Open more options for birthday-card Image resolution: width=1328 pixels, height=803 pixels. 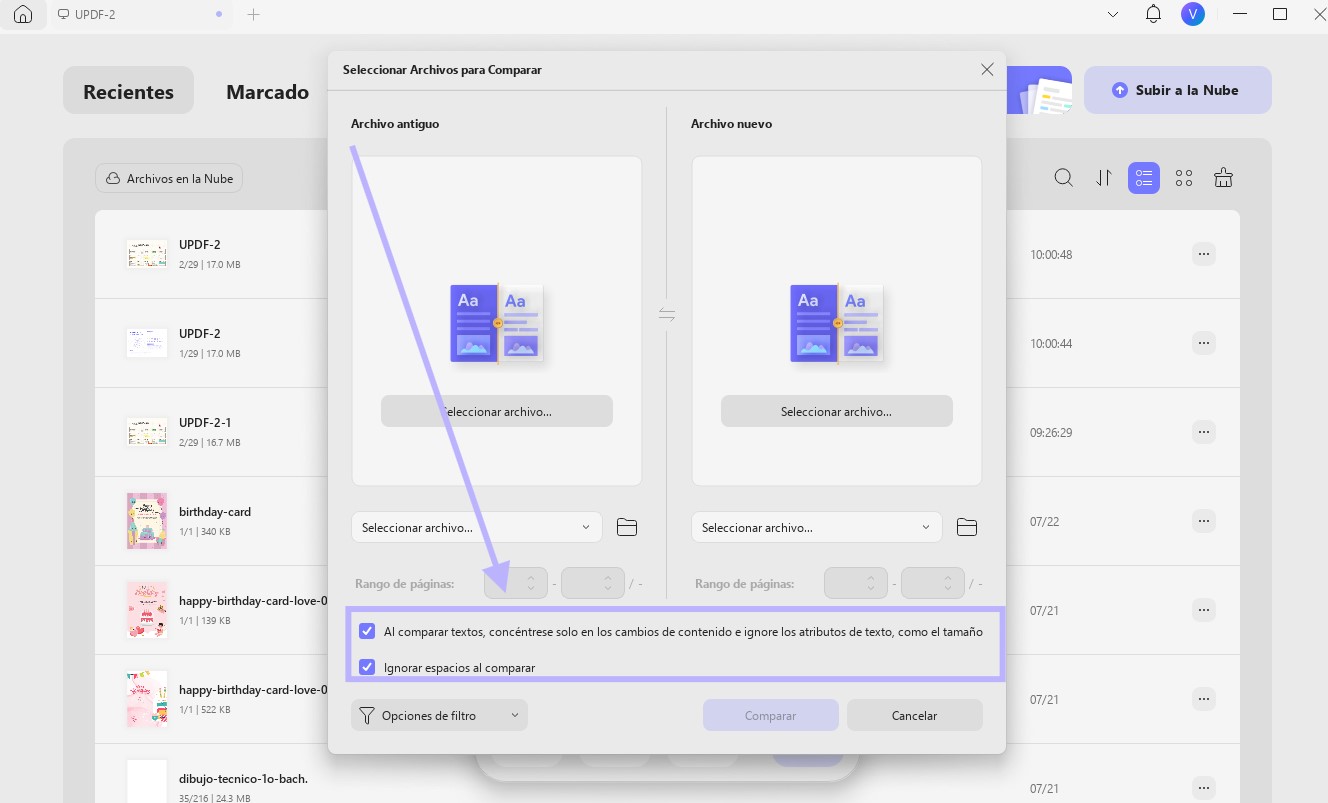pos(1204,521)
